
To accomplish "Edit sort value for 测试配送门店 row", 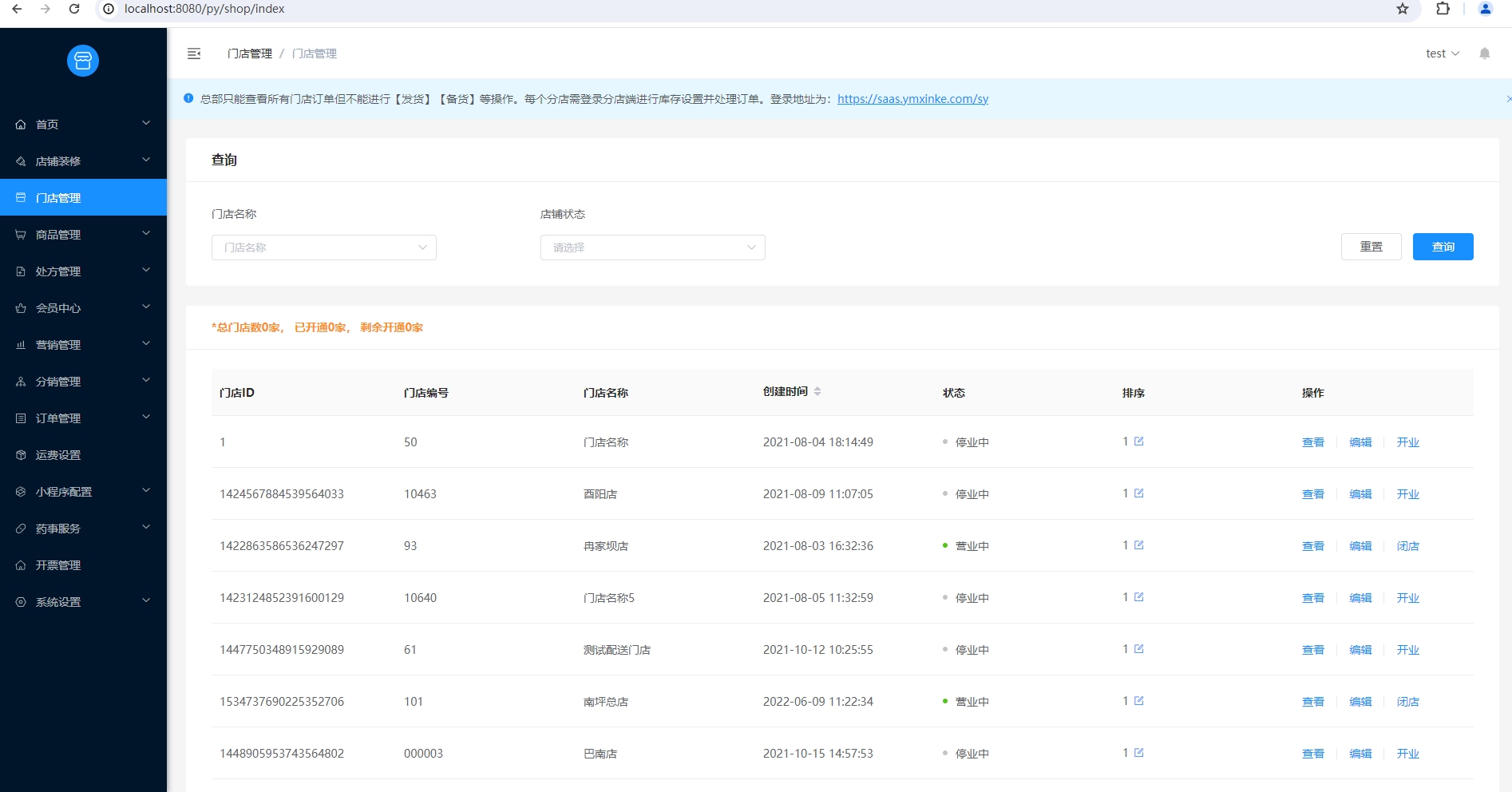I will [1139, 649].
